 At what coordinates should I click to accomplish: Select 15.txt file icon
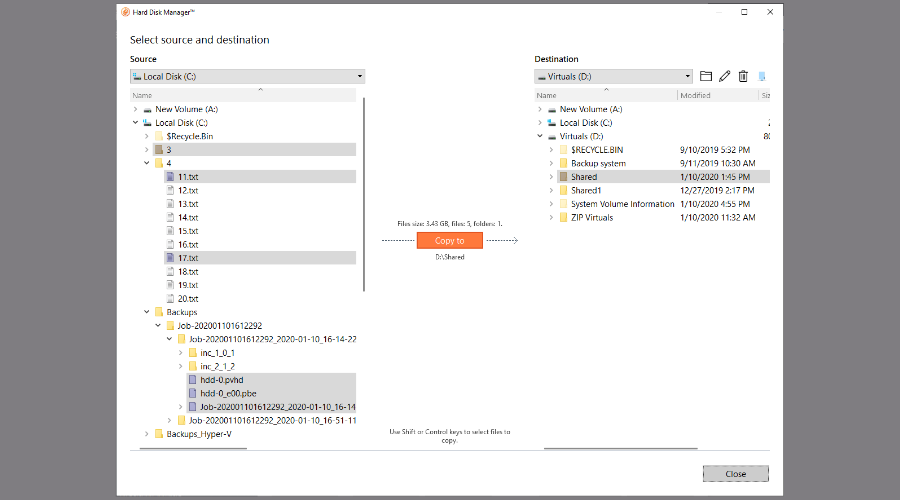[x=170, y=231]
